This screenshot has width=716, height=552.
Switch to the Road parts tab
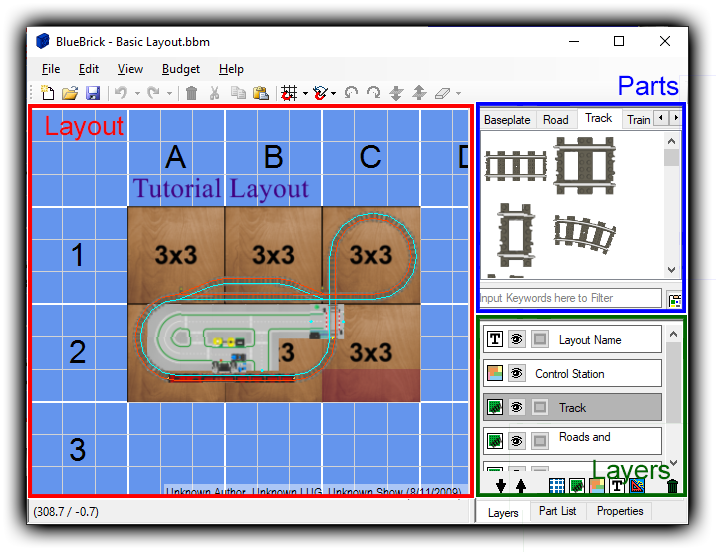coord(556,120)
